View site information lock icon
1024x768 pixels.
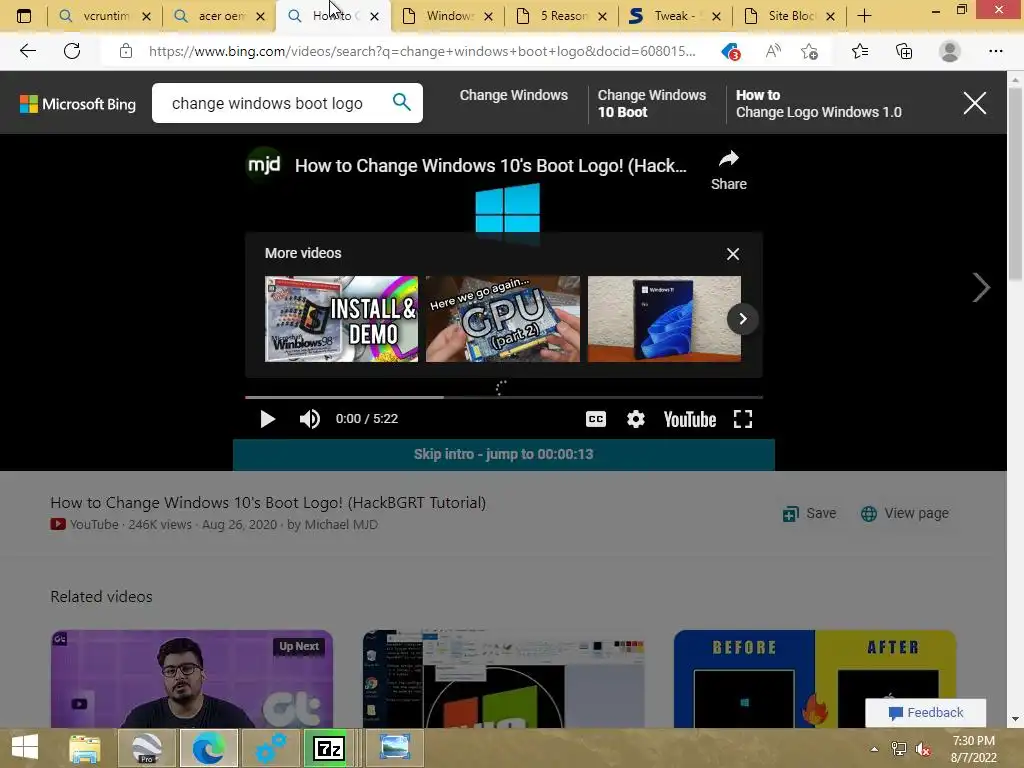pyautogui.click(x=126, y=51)
